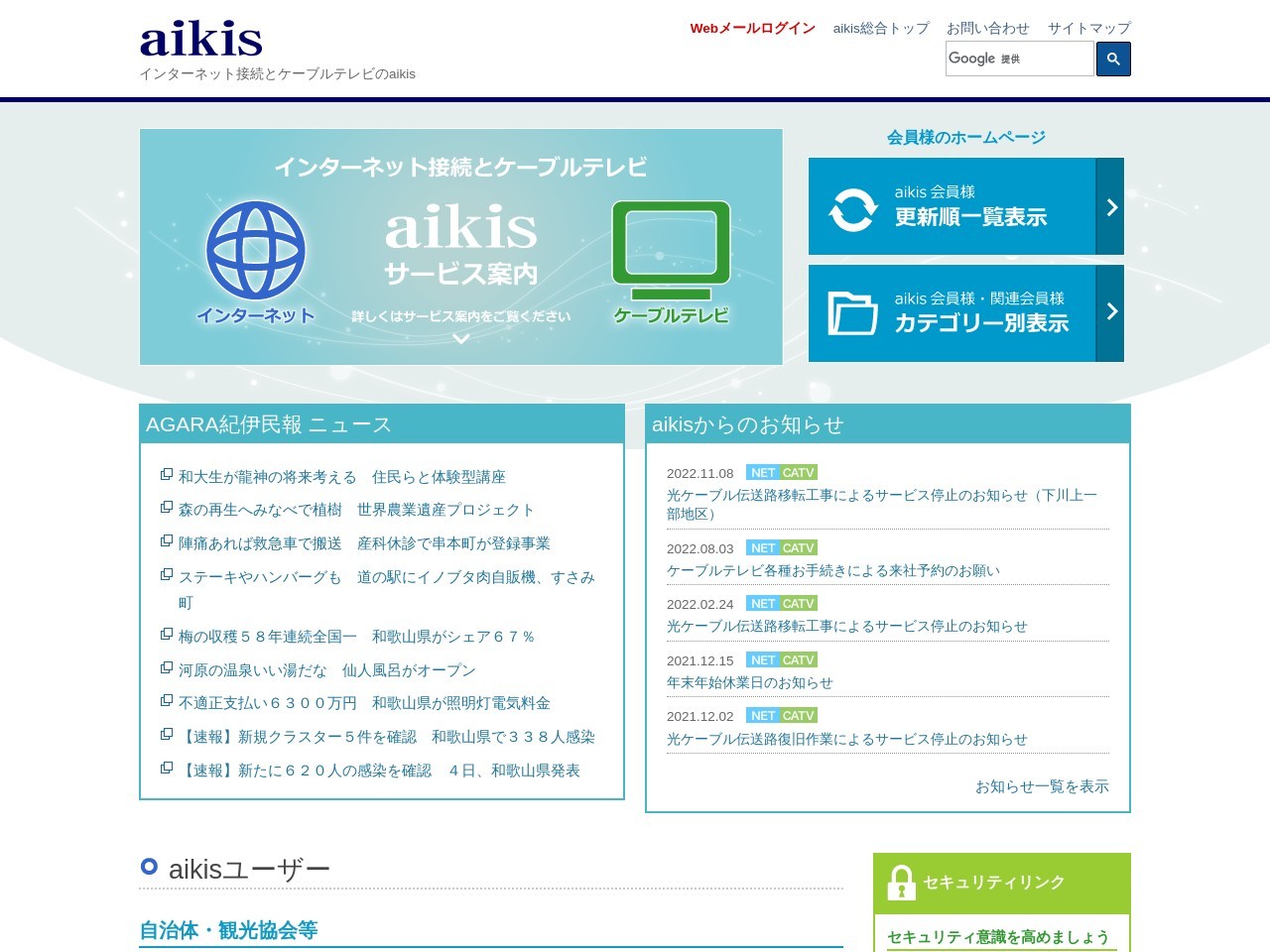
Task: Click the 2021.12.15 date text
Action: [700, 661]
